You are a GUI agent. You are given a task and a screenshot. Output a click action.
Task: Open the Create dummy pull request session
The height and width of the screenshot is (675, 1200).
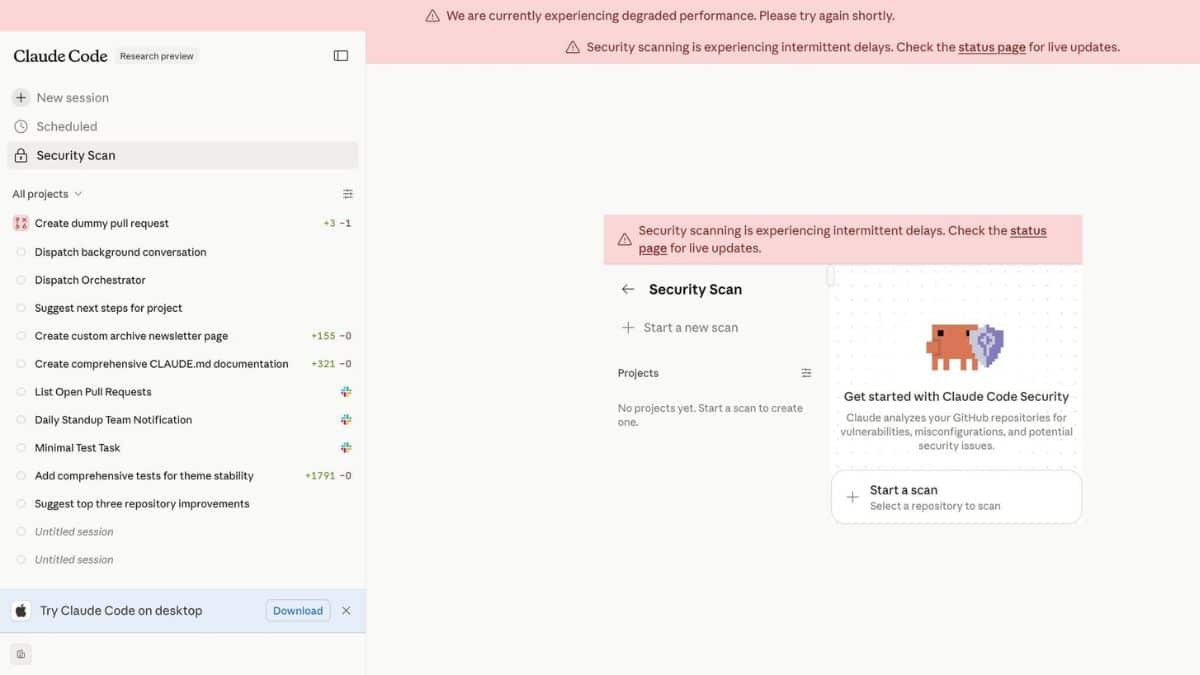(102, 224)
